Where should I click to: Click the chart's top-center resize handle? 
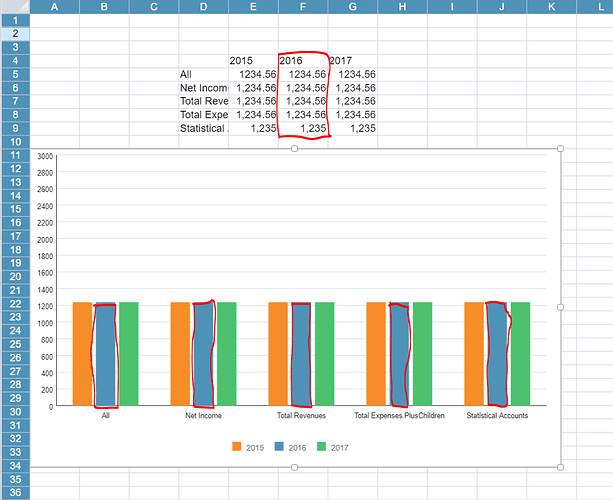pos(295,149)
